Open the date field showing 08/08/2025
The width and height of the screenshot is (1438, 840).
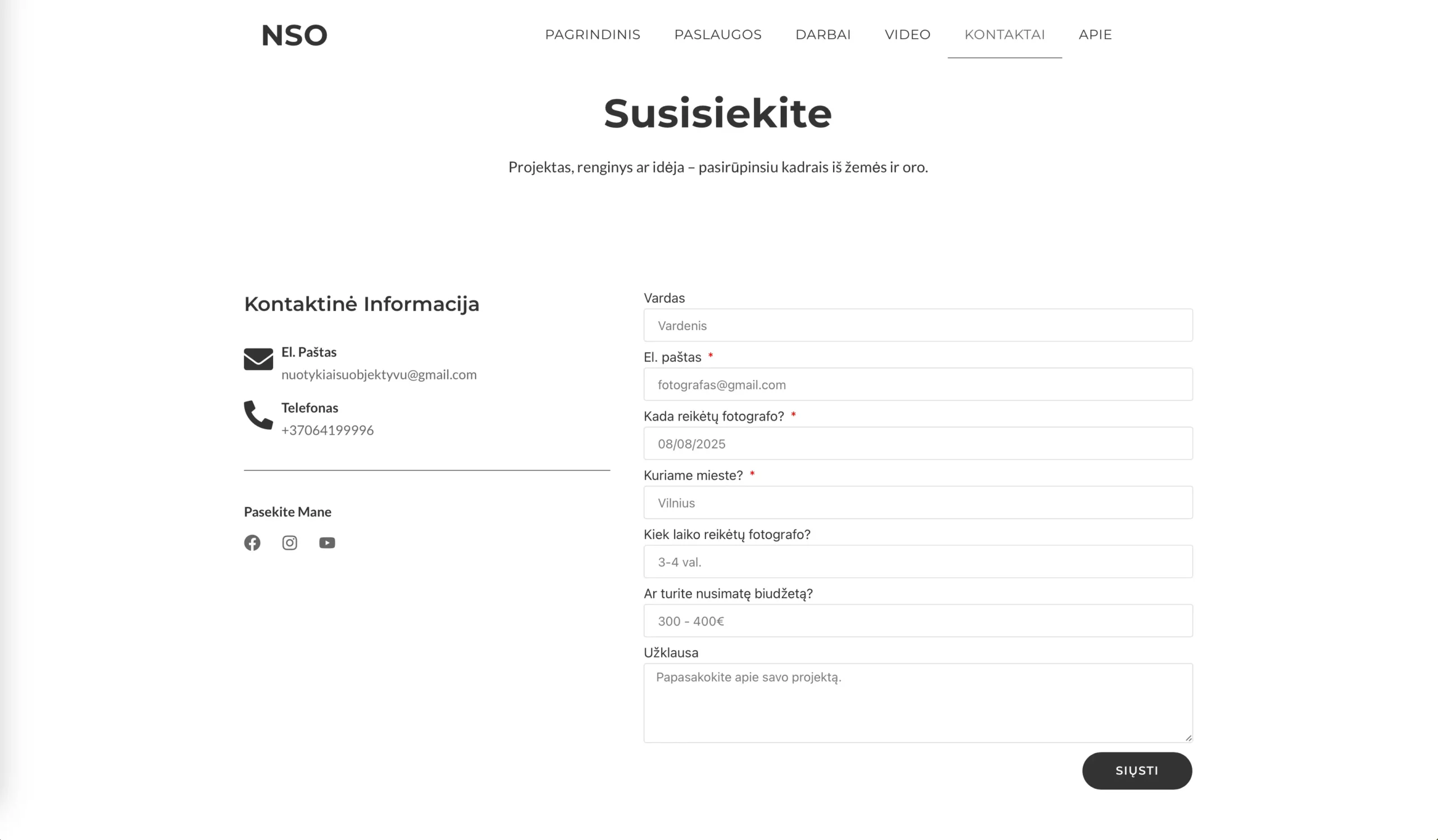point(918,444)
